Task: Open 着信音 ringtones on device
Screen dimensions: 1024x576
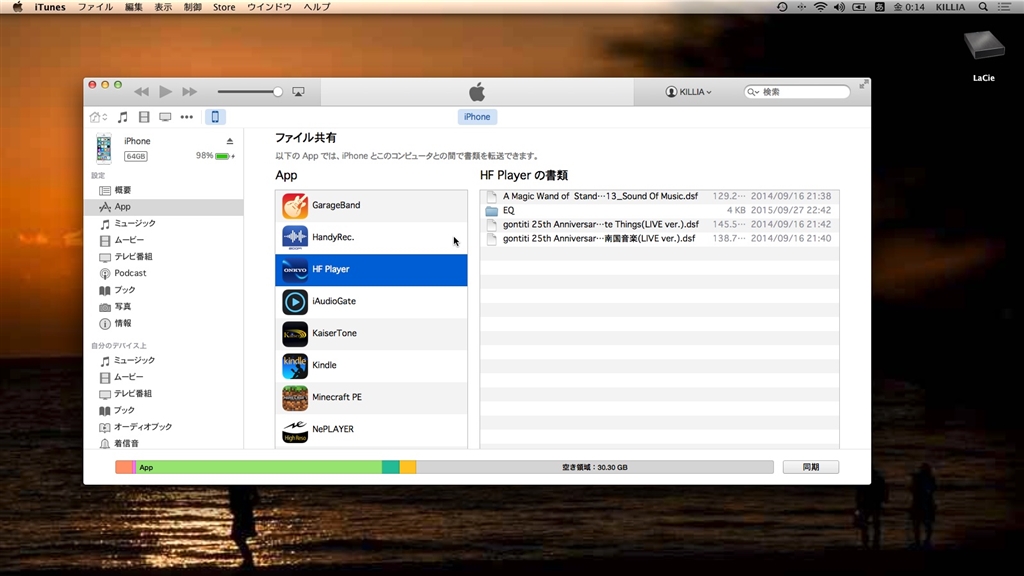Action: point(163,443)
